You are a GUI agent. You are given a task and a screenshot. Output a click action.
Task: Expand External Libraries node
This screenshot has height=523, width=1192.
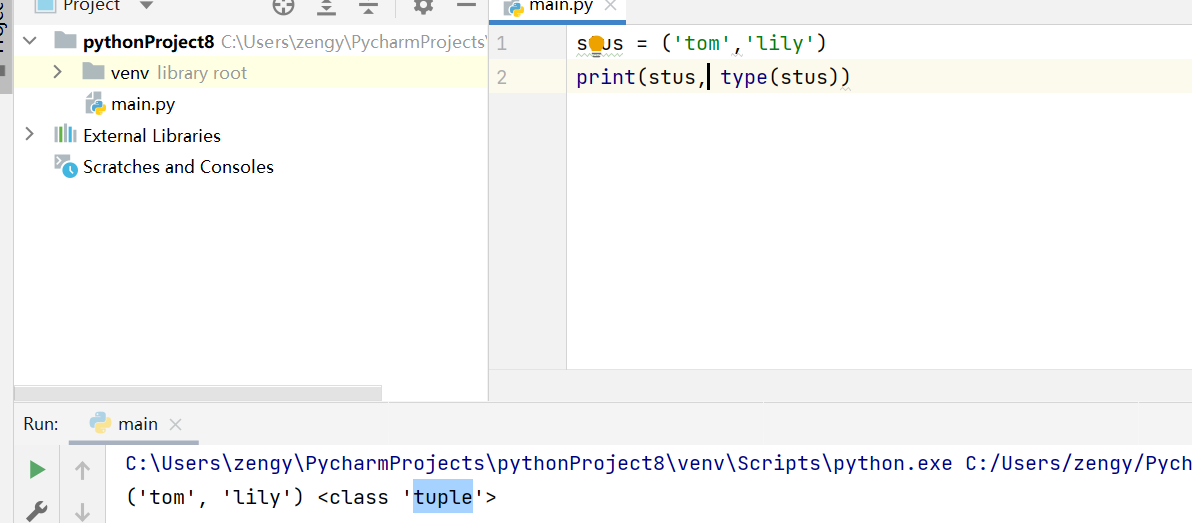point(30,135)
